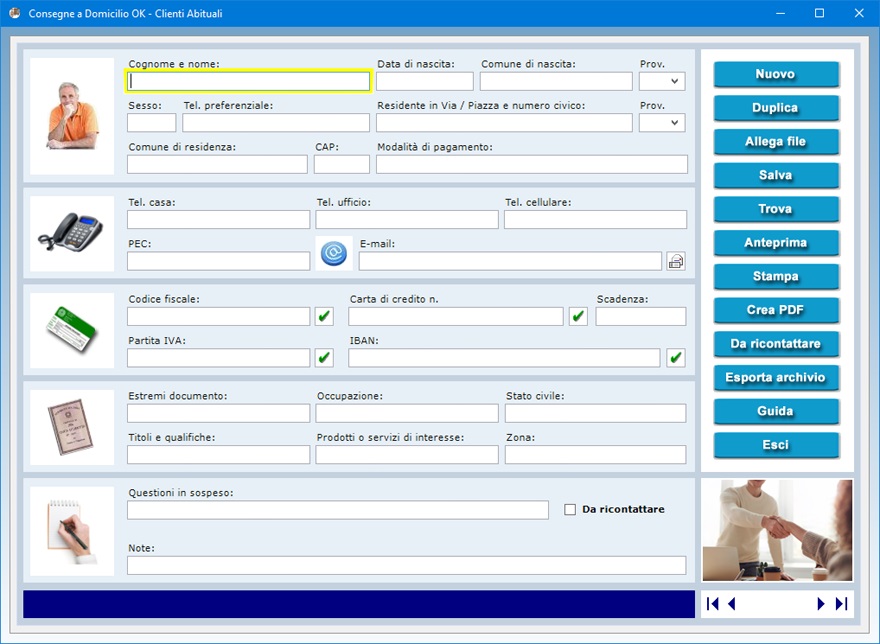Focus the Stato civile field
The width and height of the screenshot is (880, 644).
595,413
